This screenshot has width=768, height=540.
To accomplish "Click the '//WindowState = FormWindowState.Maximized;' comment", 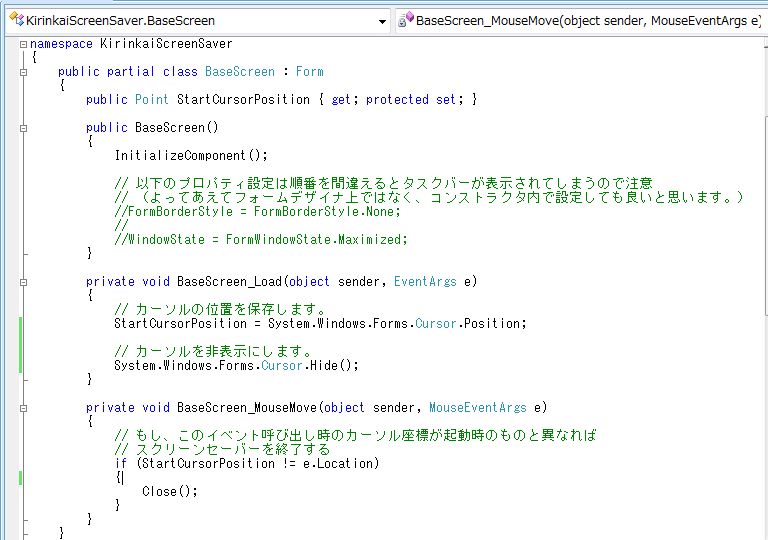I will [261, 240].
